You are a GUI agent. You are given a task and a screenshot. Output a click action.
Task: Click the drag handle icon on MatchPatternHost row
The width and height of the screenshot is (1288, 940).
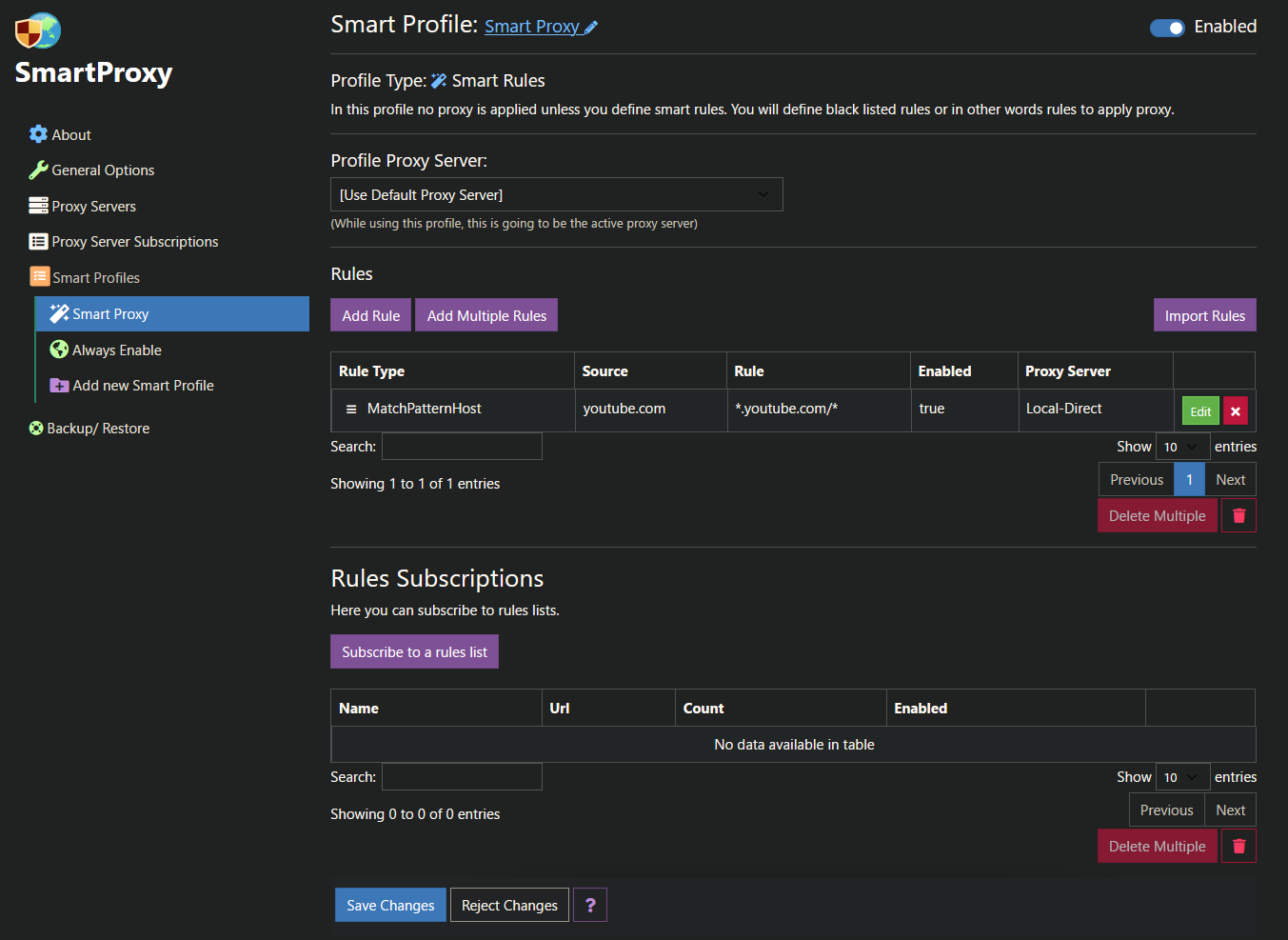351,410
